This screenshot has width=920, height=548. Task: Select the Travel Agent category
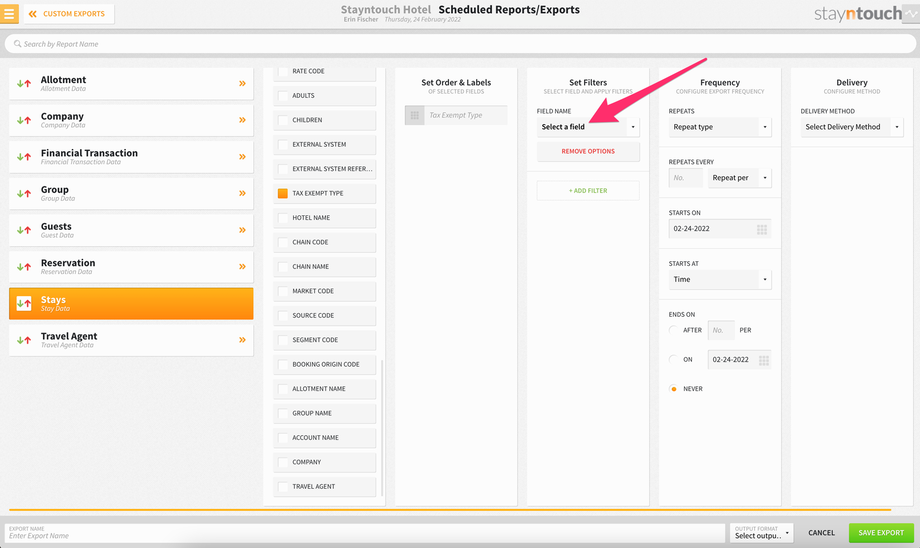(x=131, y=340)
